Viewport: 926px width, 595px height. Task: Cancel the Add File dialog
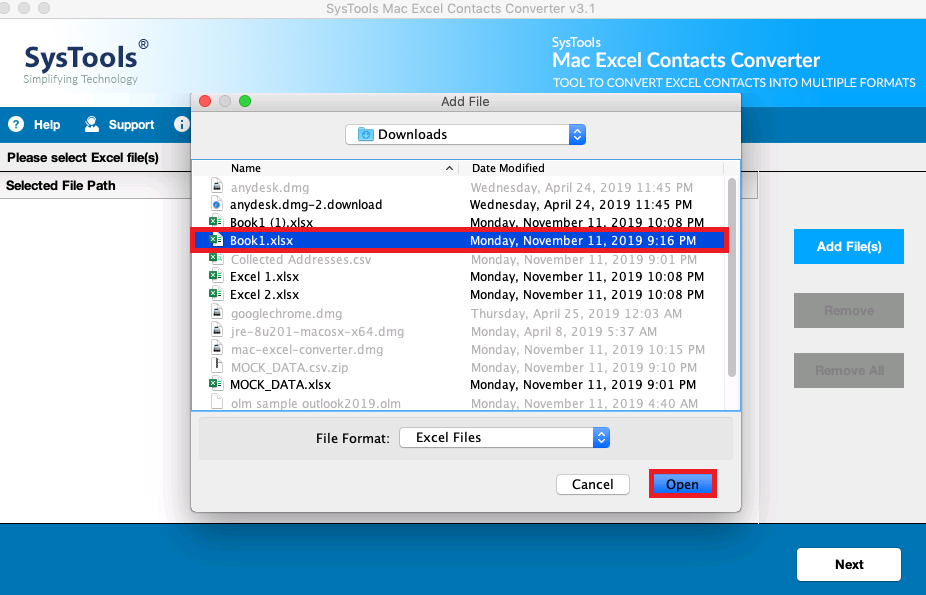592,484
